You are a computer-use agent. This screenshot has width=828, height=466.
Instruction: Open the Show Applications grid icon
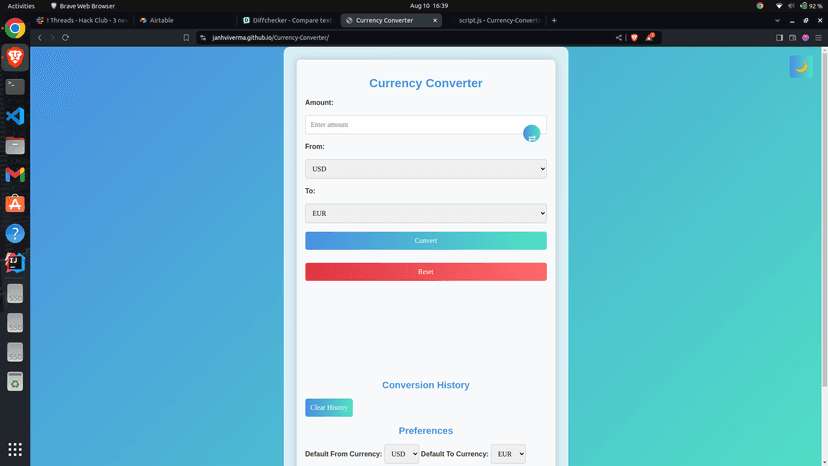15,449
